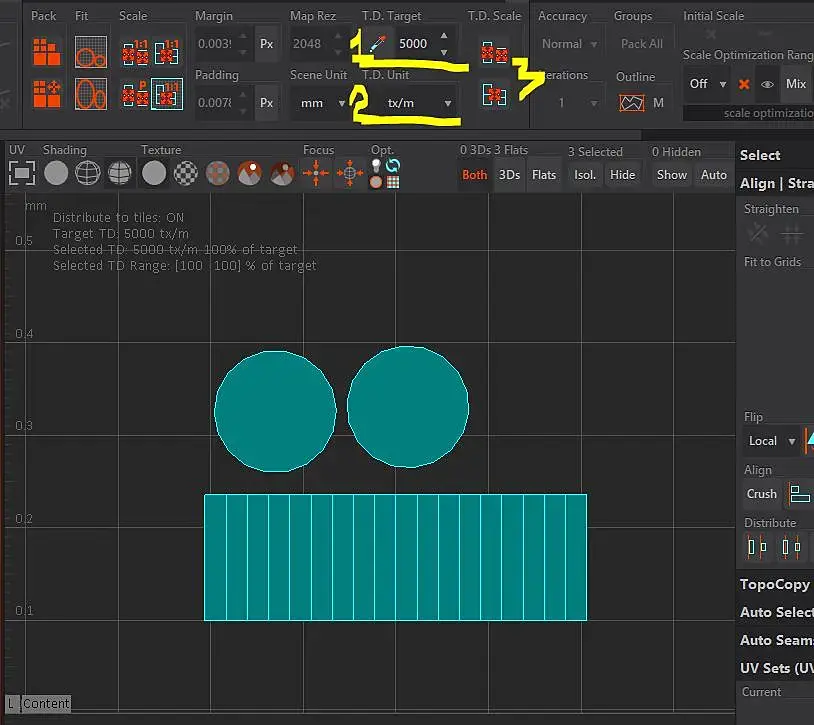Expand the TopoCopy panel
Image resolution: width=814 pixels, height=725 pixels.
pyautogui.click(x=775, y=584)
